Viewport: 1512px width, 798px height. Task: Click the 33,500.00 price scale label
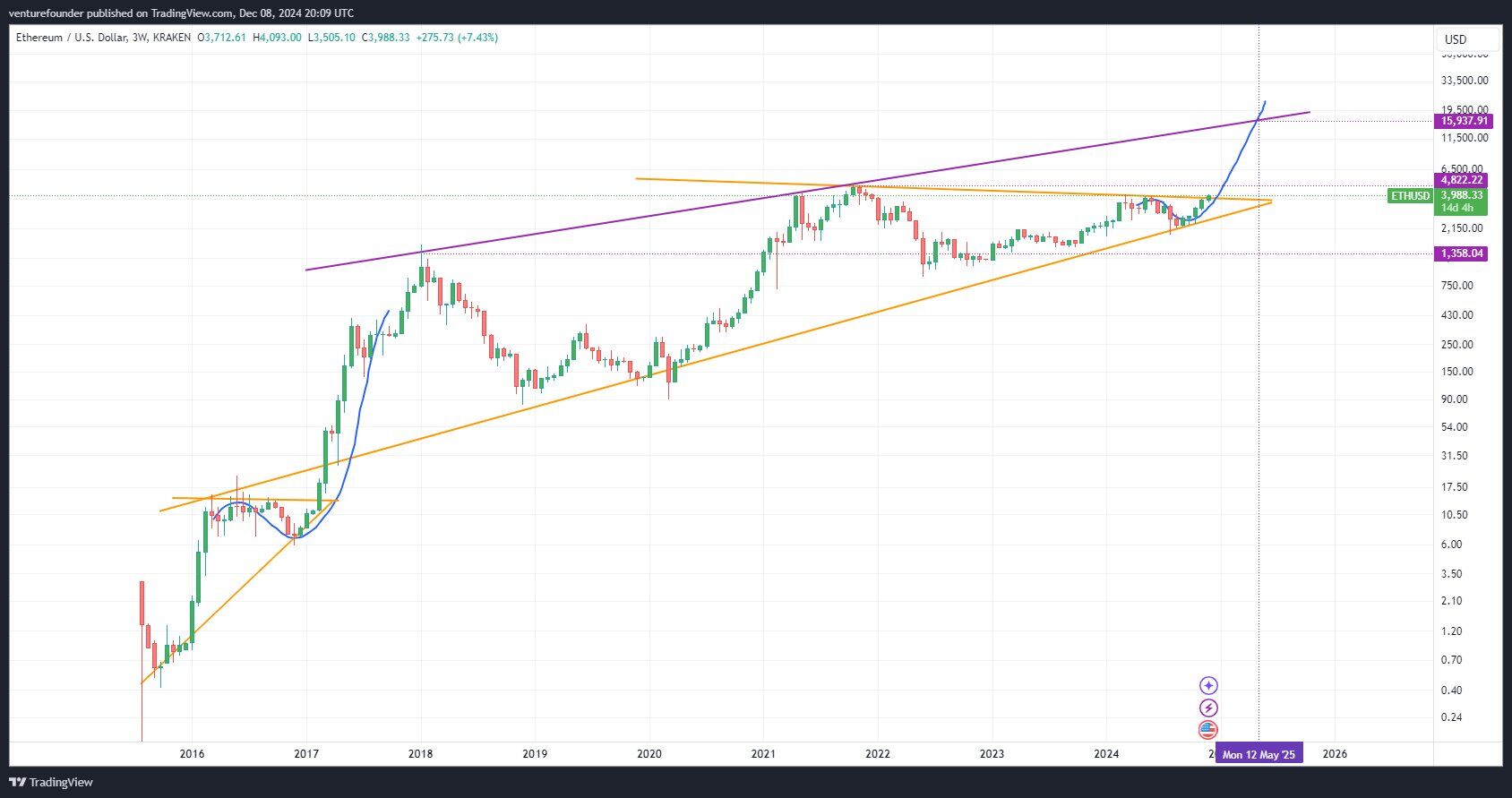tap(1465, 80)
